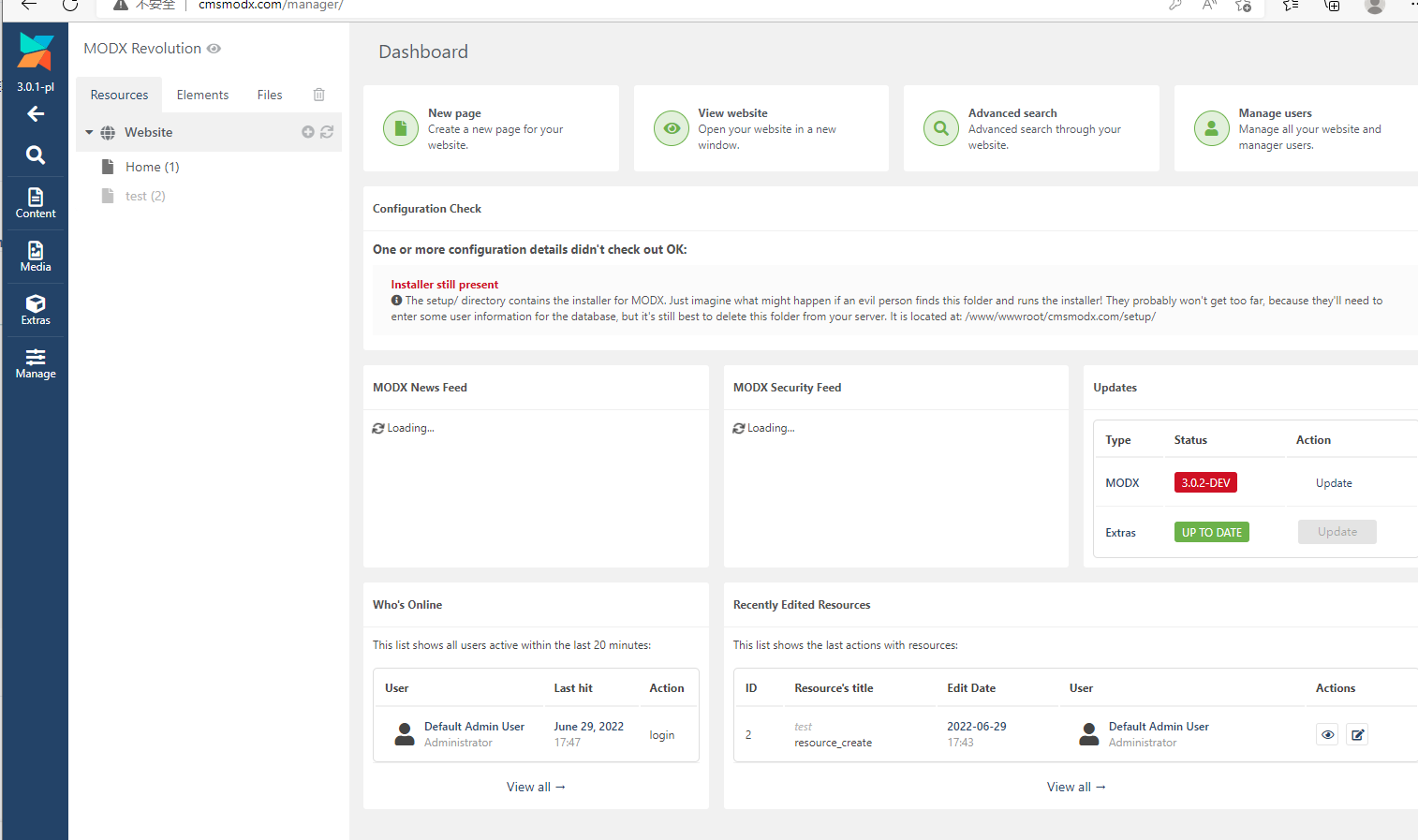Image resolution: width=1418 pixels, height=840 pixels.
Task: Click the Update link for MODX
Action: click(x=1334, y=483)
